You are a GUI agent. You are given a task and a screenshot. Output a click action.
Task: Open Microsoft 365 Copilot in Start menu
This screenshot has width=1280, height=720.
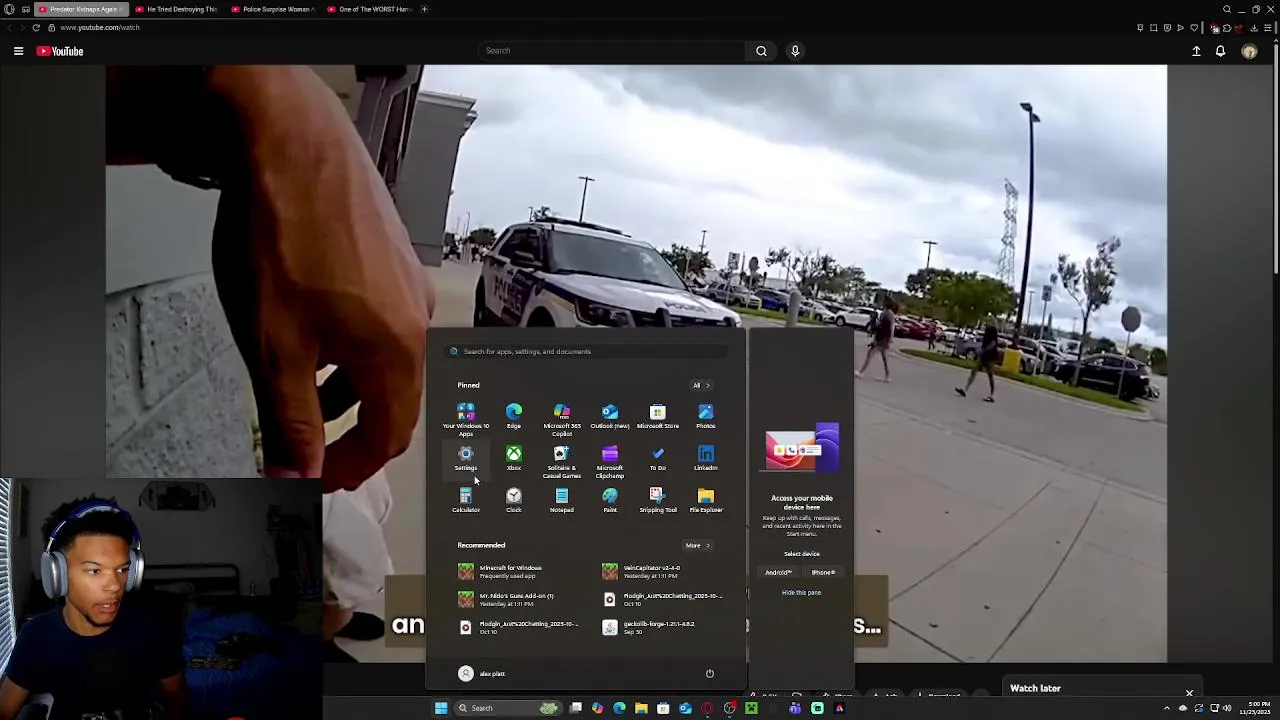(x=562, y=419)
